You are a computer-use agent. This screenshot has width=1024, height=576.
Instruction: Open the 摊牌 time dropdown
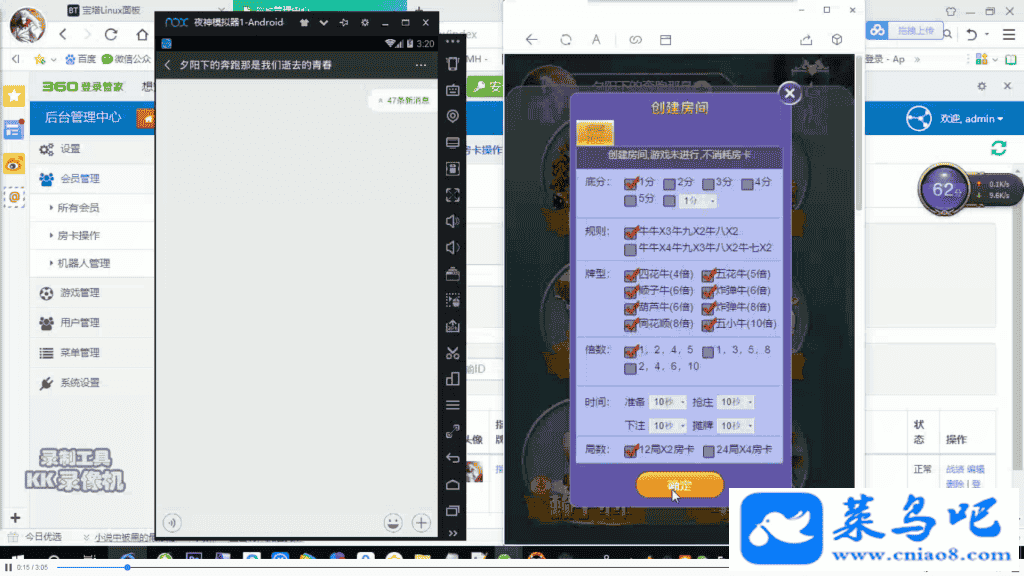pos(735,426)
